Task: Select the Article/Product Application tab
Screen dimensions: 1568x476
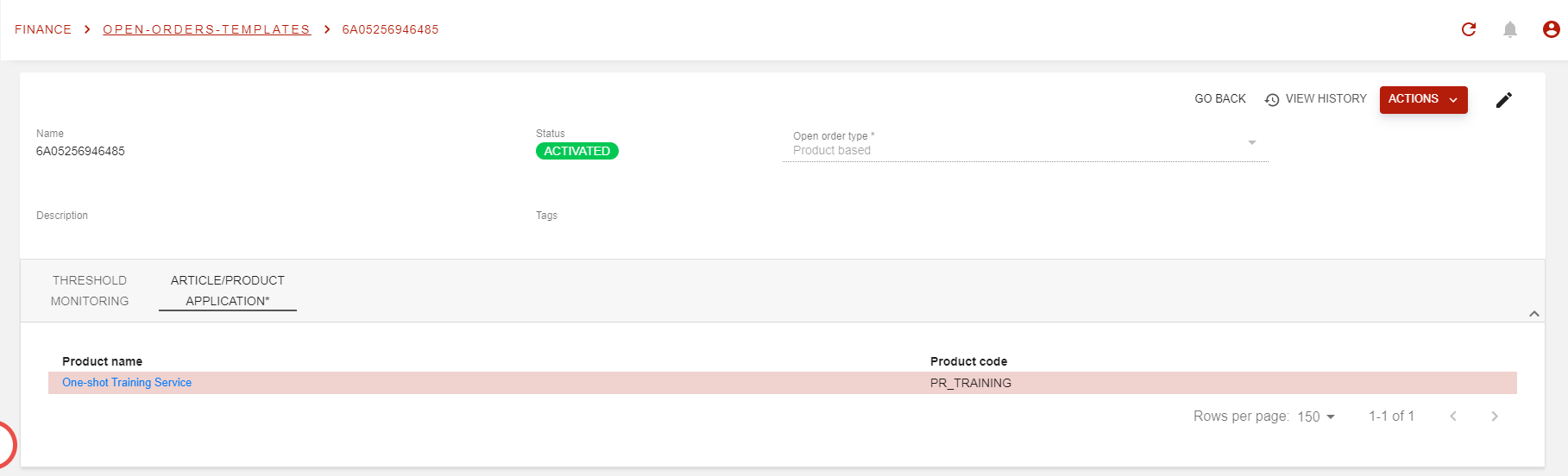Action: (228, 291)
